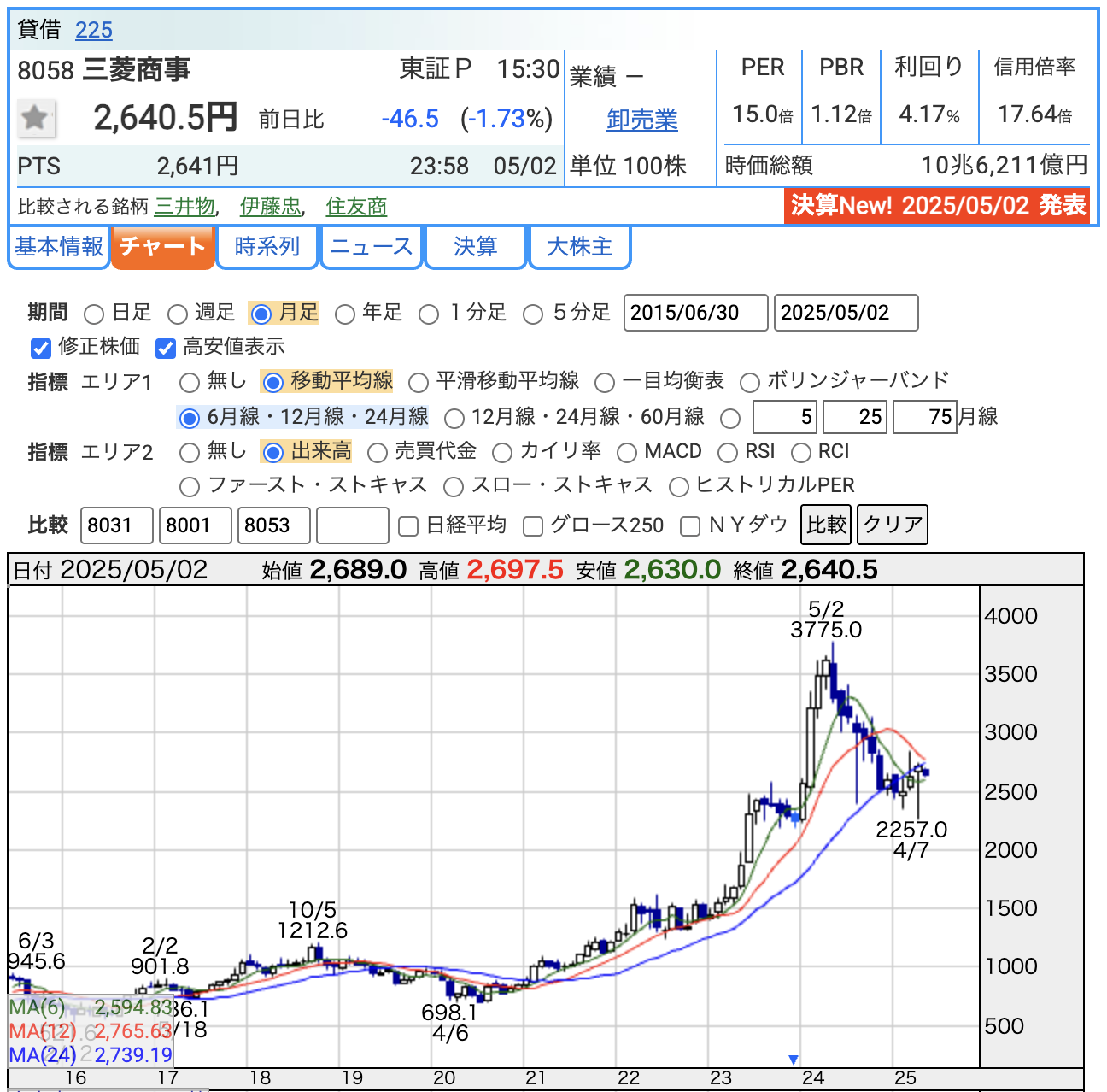1107x1092 pixels.
Task: Select 無し for エリア1 indicator
Action: pos(190,382)
